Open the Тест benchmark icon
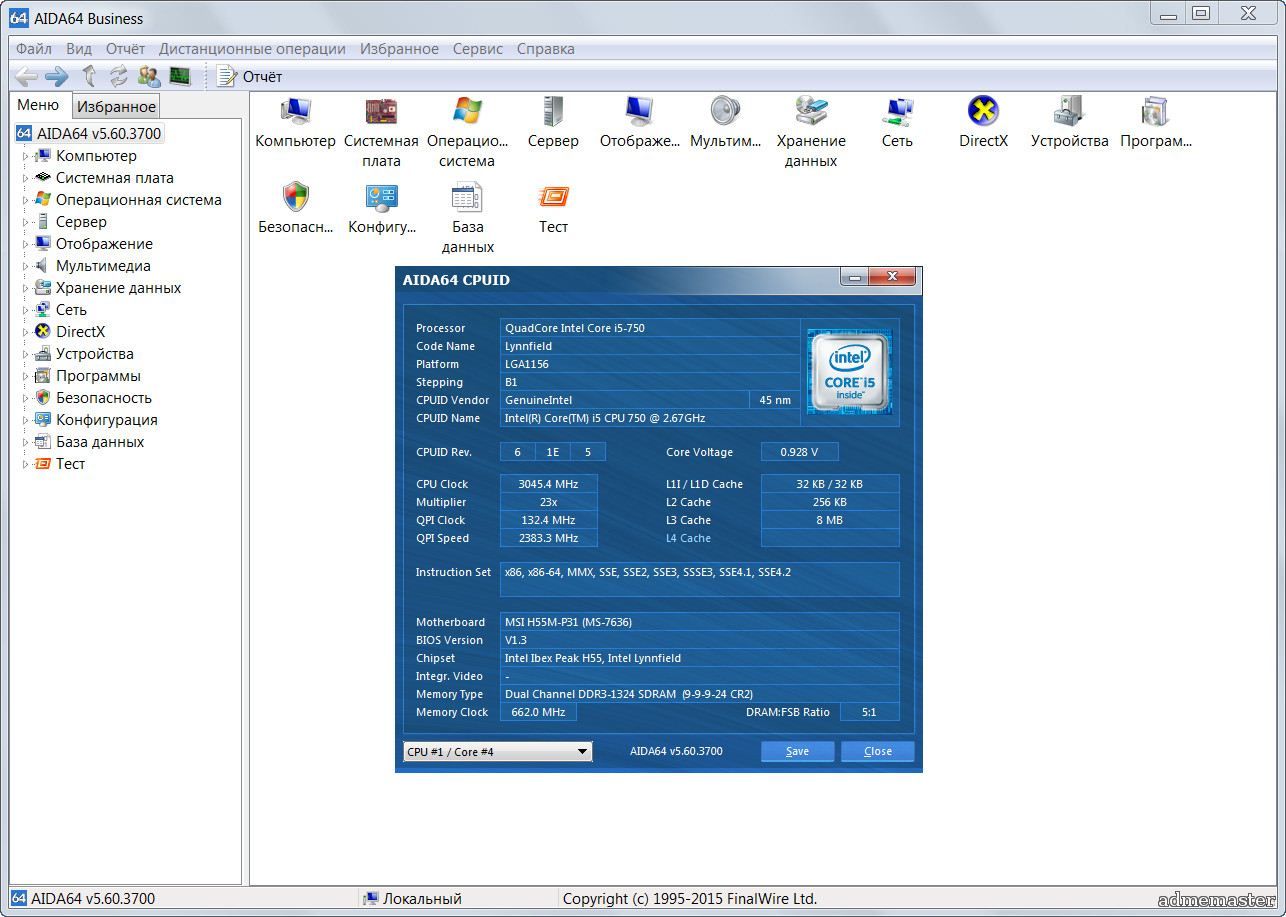This screenshot has height=917, width=1286. 553,197
